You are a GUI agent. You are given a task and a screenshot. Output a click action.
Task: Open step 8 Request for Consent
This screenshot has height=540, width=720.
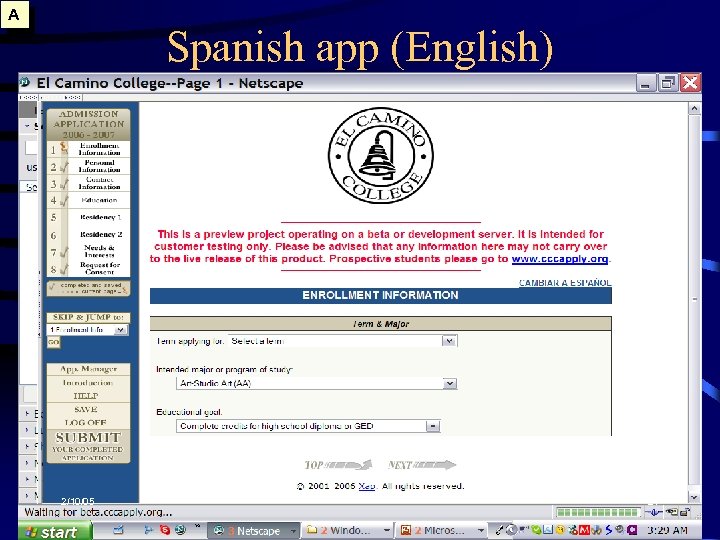pos(89,268)
